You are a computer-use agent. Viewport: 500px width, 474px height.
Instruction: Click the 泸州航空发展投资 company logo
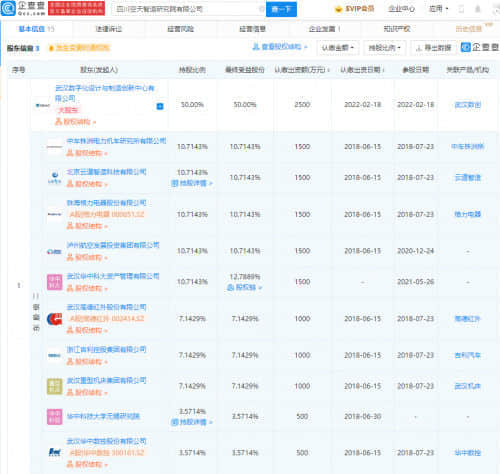pos(54,251)
